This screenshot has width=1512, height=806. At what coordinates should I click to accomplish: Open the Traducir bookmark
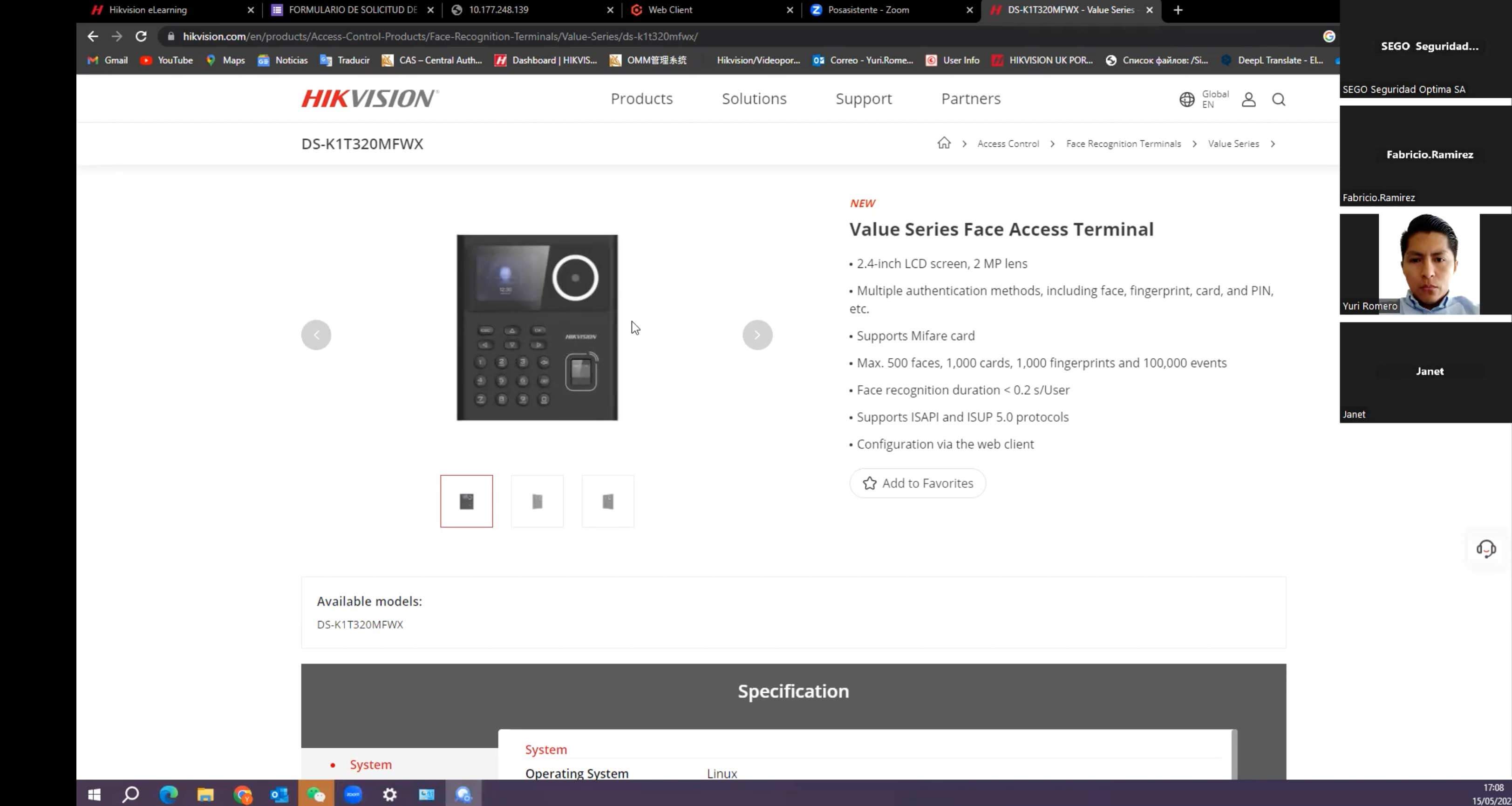click(345, 61)
